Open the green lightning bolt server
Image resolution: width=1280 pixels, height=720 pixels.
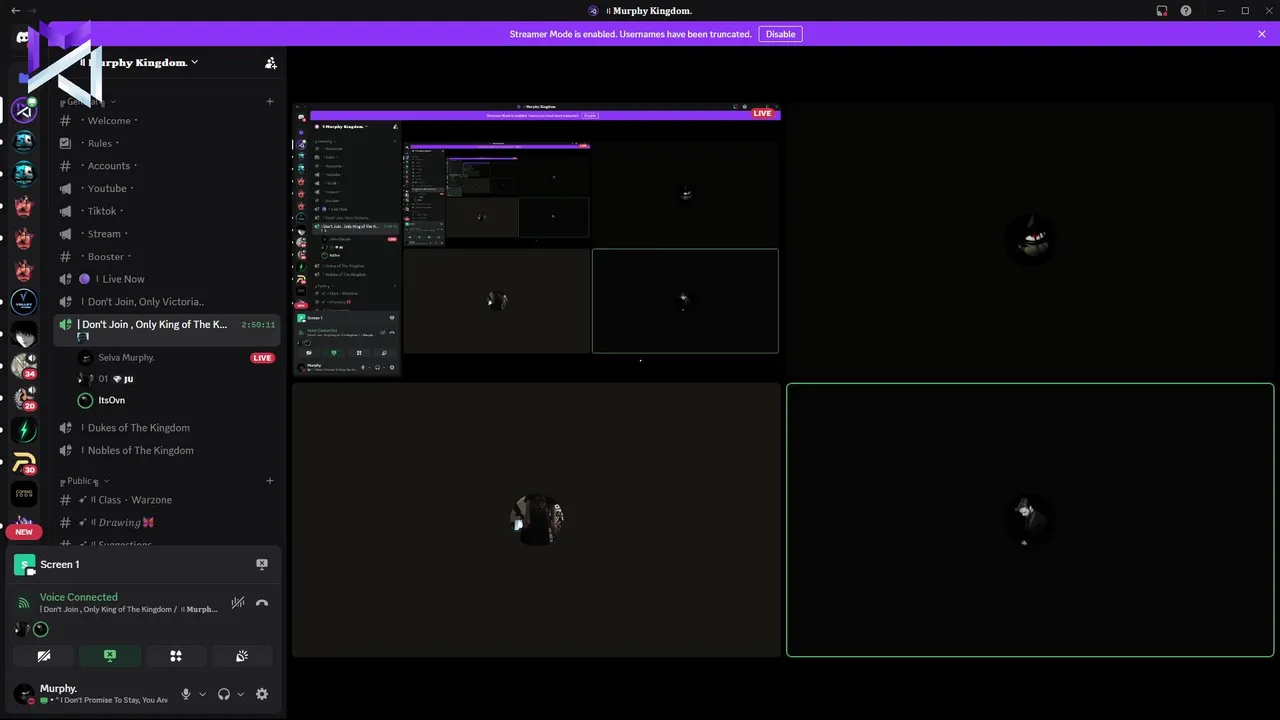[x=24, y=430]
